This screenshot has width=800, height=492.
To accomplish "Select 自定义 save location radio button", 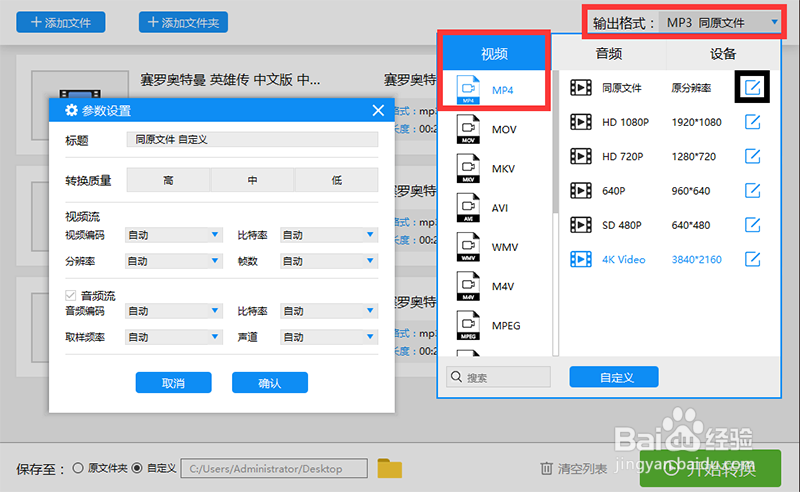I will point(137,468).
